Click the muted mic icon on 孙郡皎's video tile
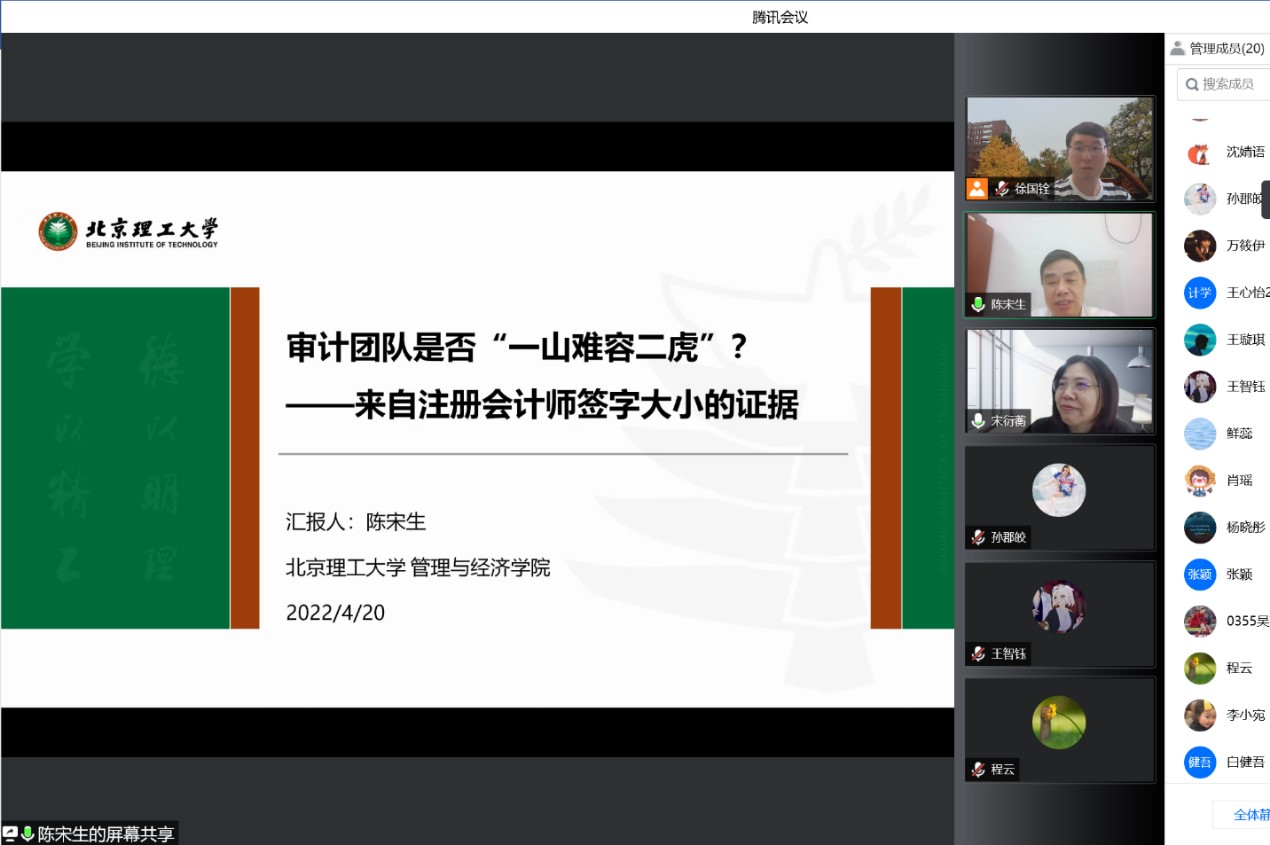 tap(978, 537)
